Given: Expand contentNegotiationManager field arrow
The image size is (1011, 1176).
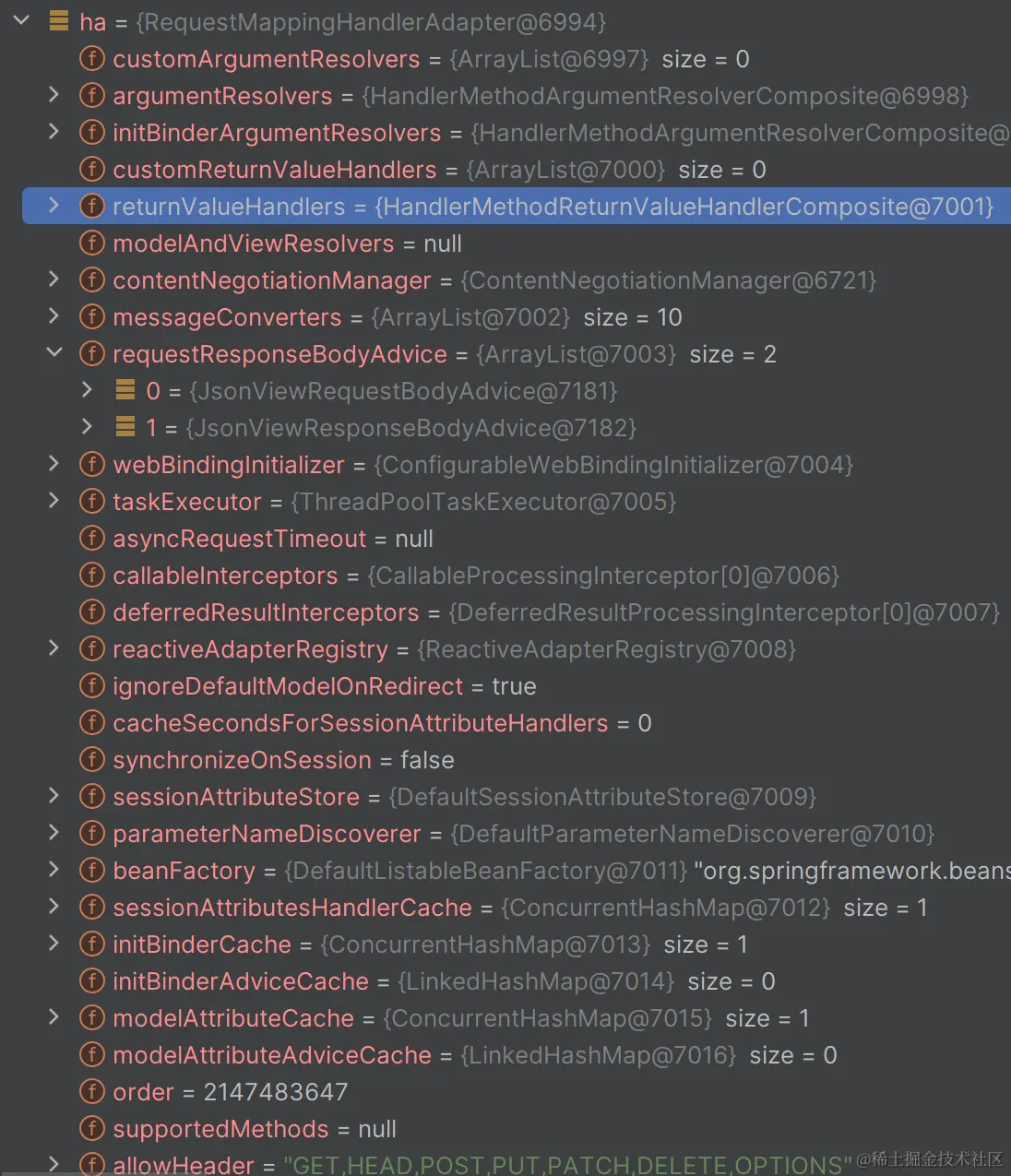Looking at the screenshot, I should [54, 279].
